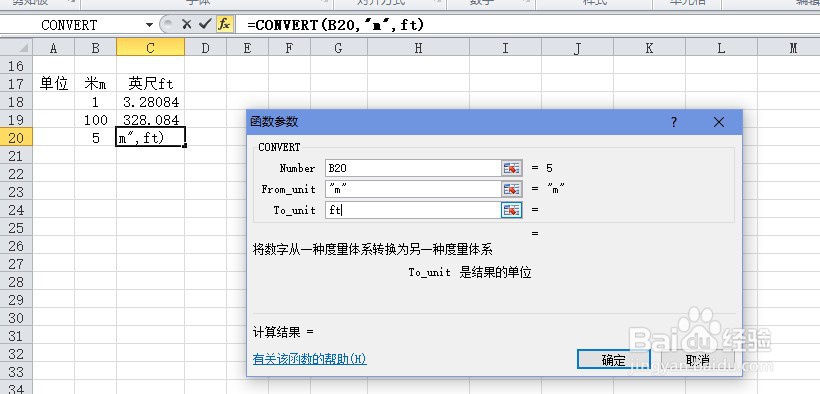
Task: Click the cancel X icon in formula bar
Action: [x=187, y=24]
